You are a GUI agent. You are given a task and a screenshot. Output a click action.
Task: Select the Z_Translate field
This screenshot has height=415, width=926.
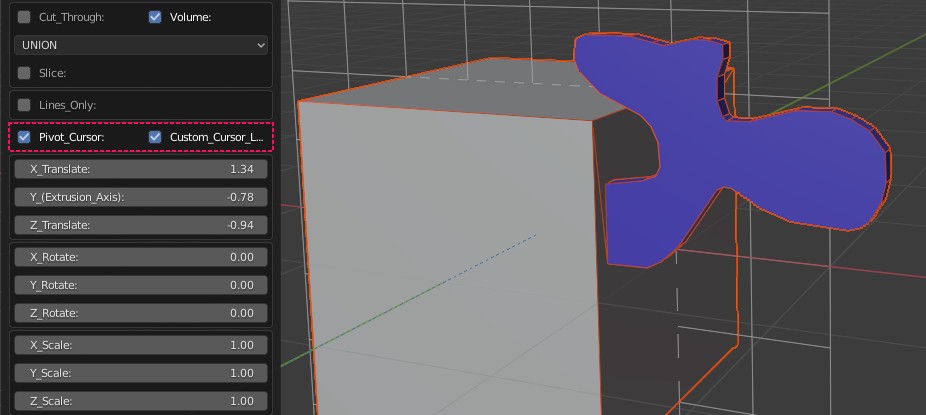click(x=141, y=225)
